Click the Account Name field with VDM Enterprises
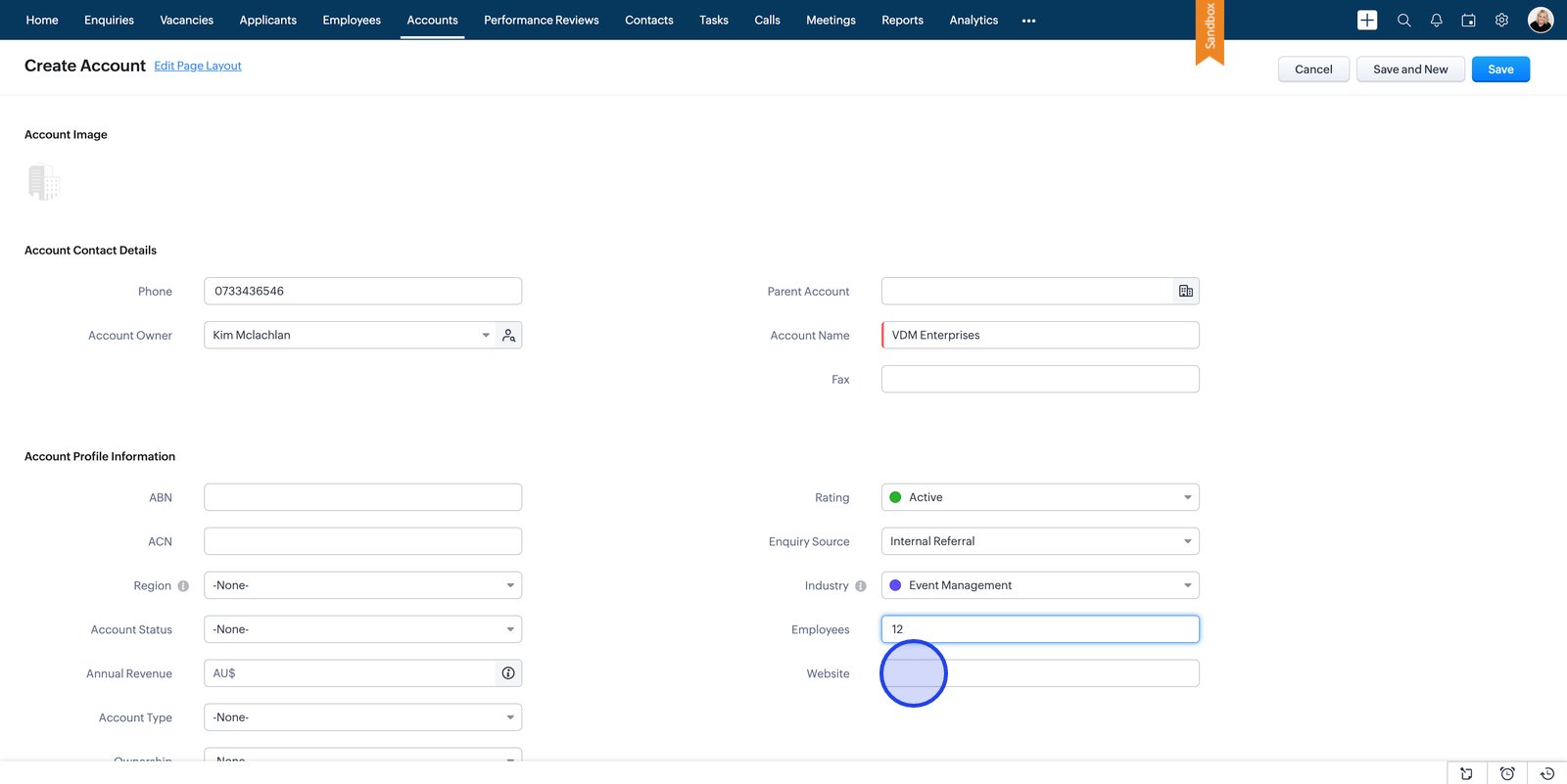This screenshot has height=784, width=1567. click(x=1040, y=335)
